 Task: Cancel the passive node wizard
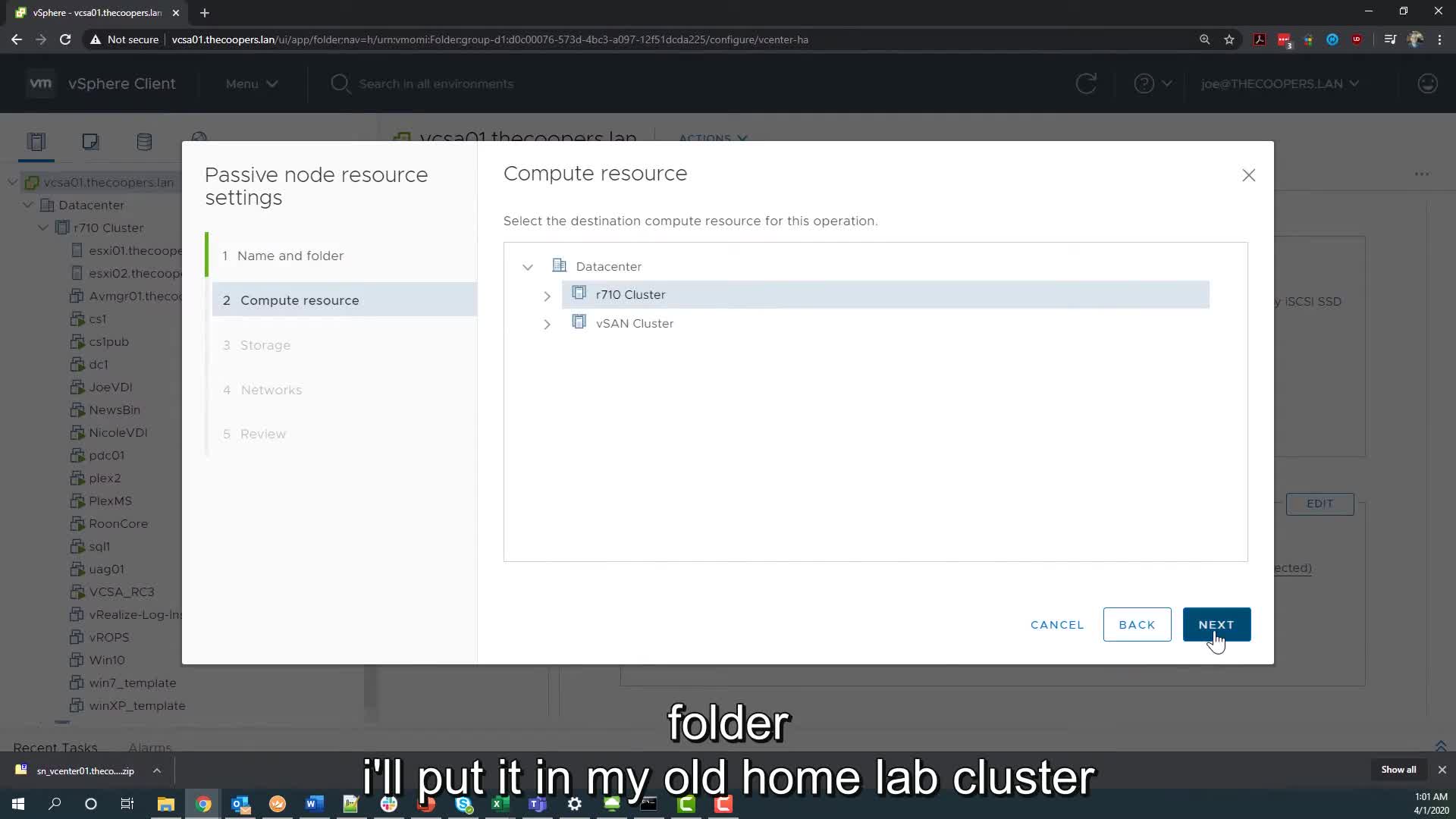click(1057, 624)
